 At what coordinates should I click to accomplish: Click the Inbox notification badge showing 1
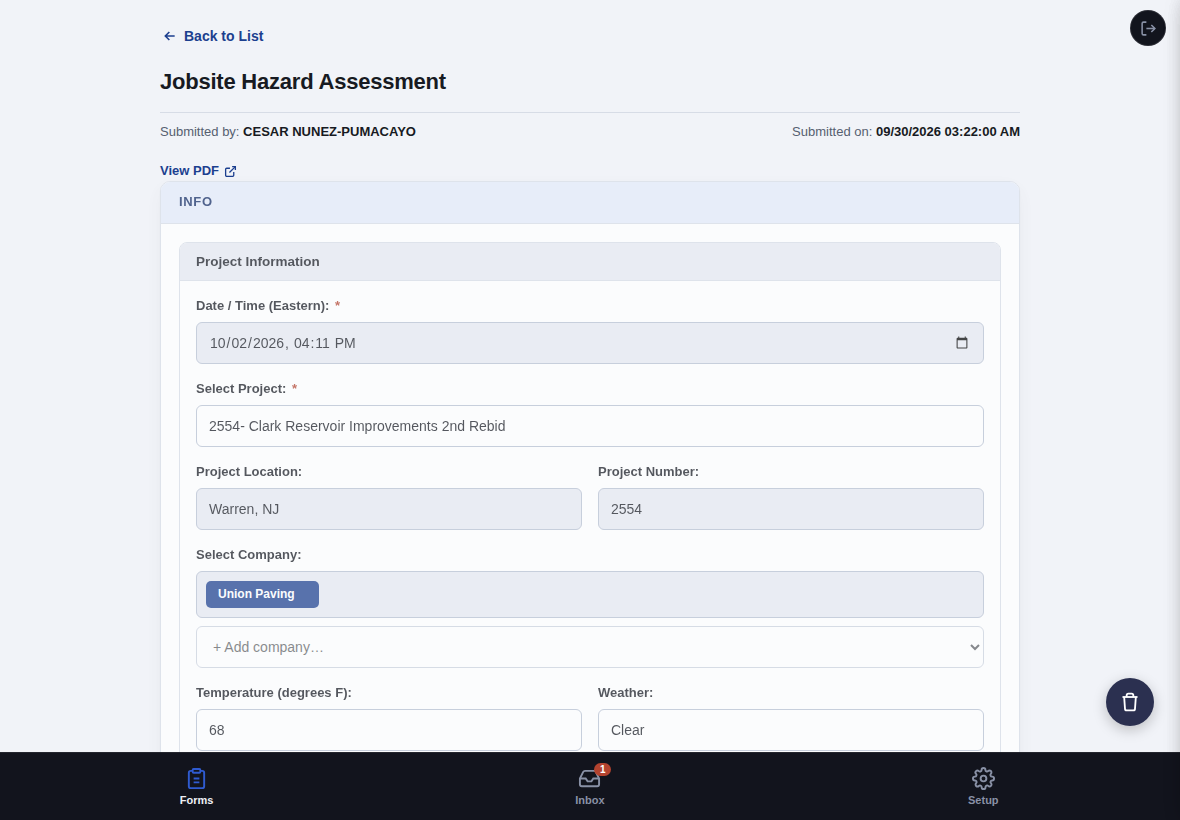602,770
